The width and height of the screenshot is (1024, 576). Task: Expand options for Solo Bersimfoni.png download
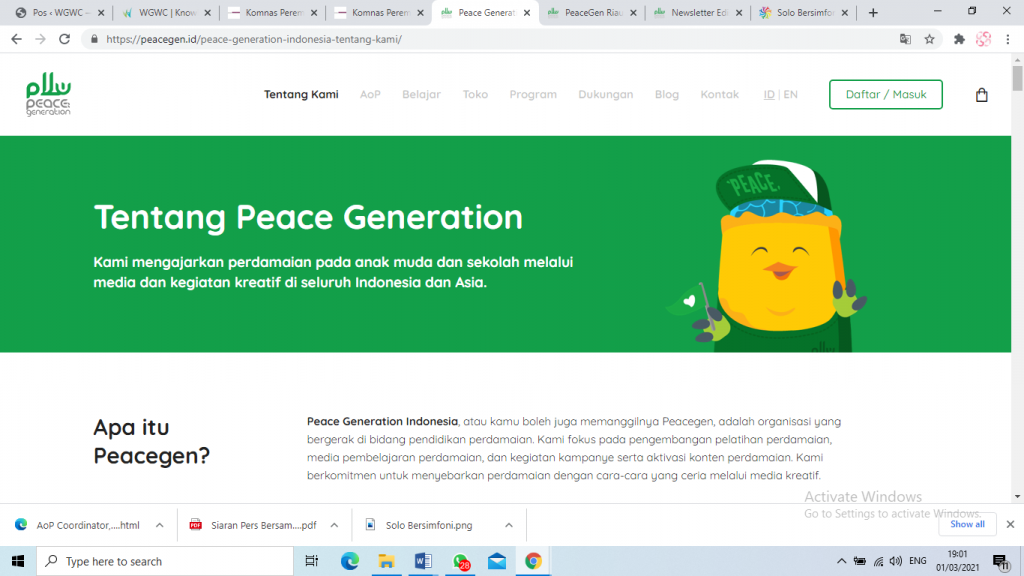508,525
